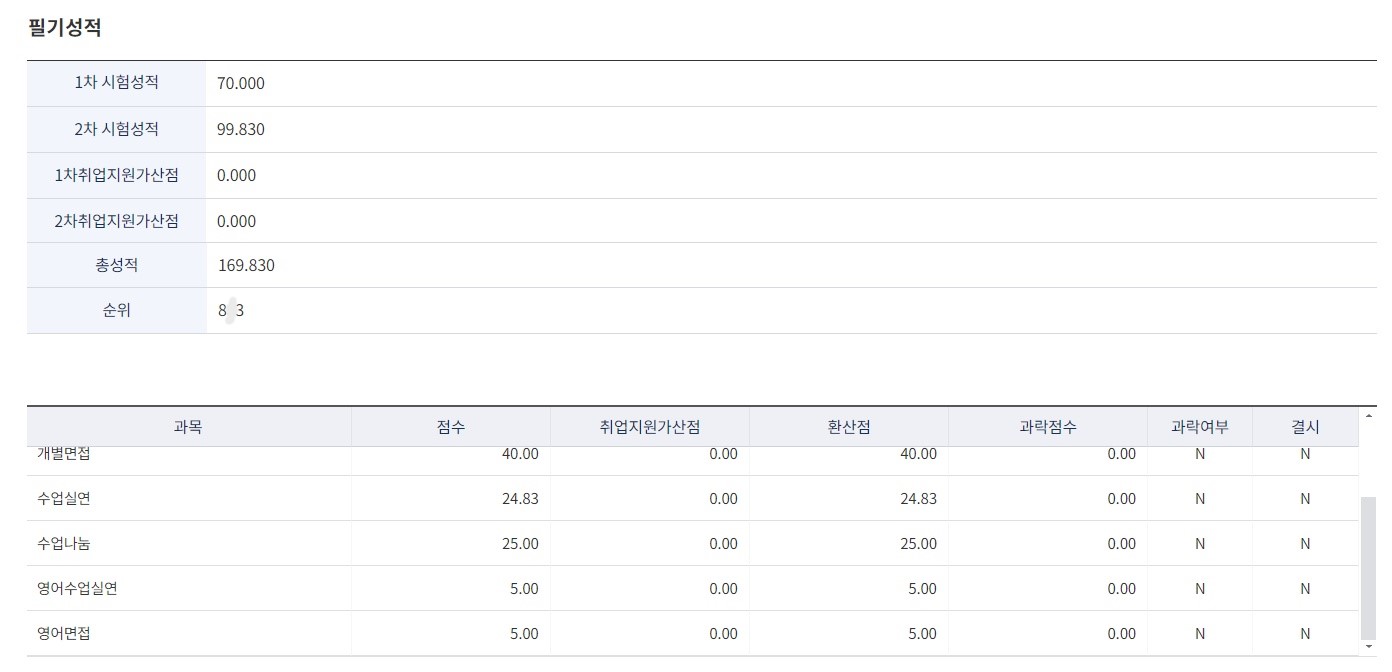The height and width of the screenshot is (672, 1392).
Task: Click the 환산점 column header
Action: click(x=848, y=427)
